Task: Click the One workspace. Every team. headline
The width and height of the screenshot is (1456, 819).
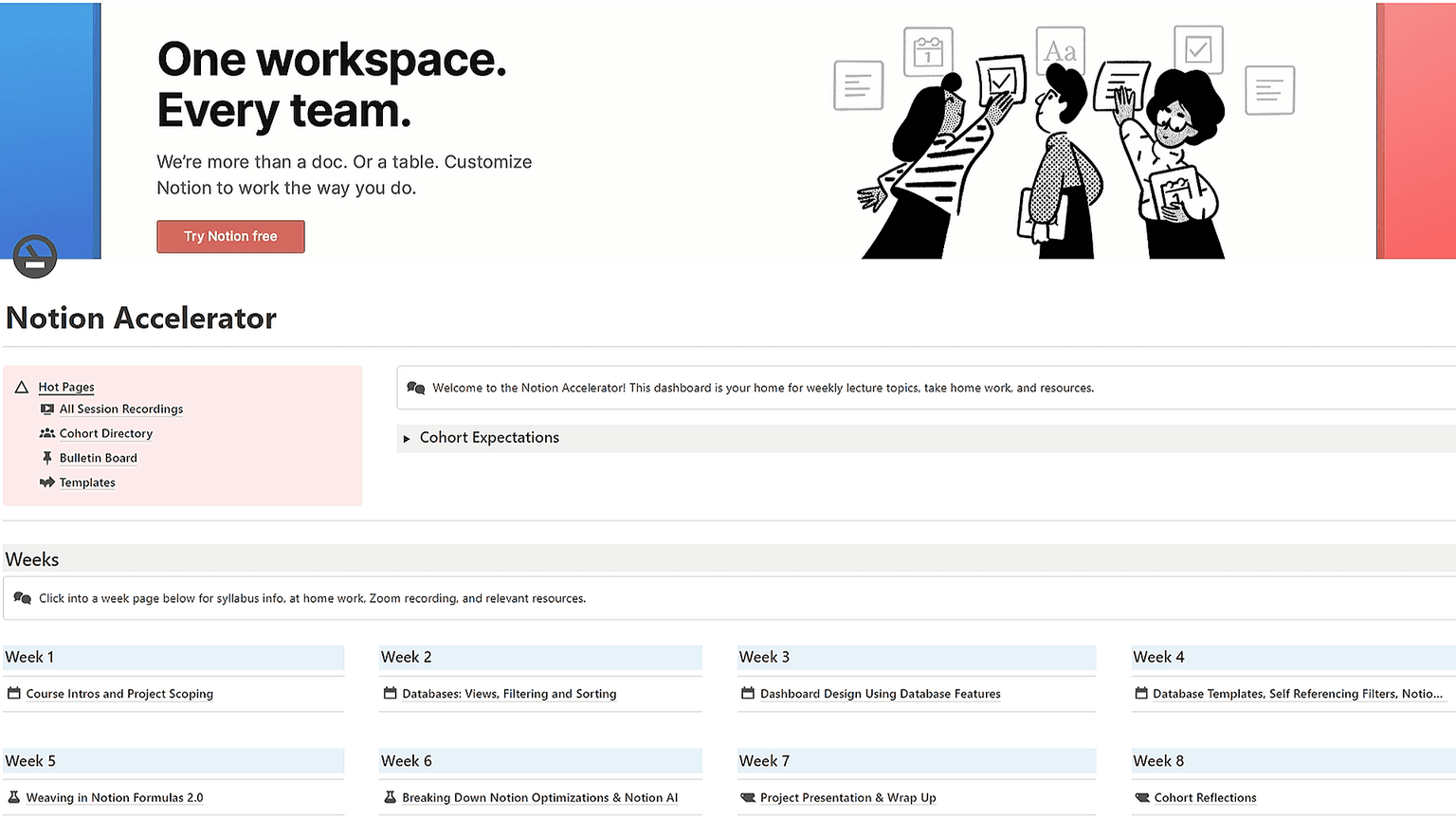Action: (332, 85)
